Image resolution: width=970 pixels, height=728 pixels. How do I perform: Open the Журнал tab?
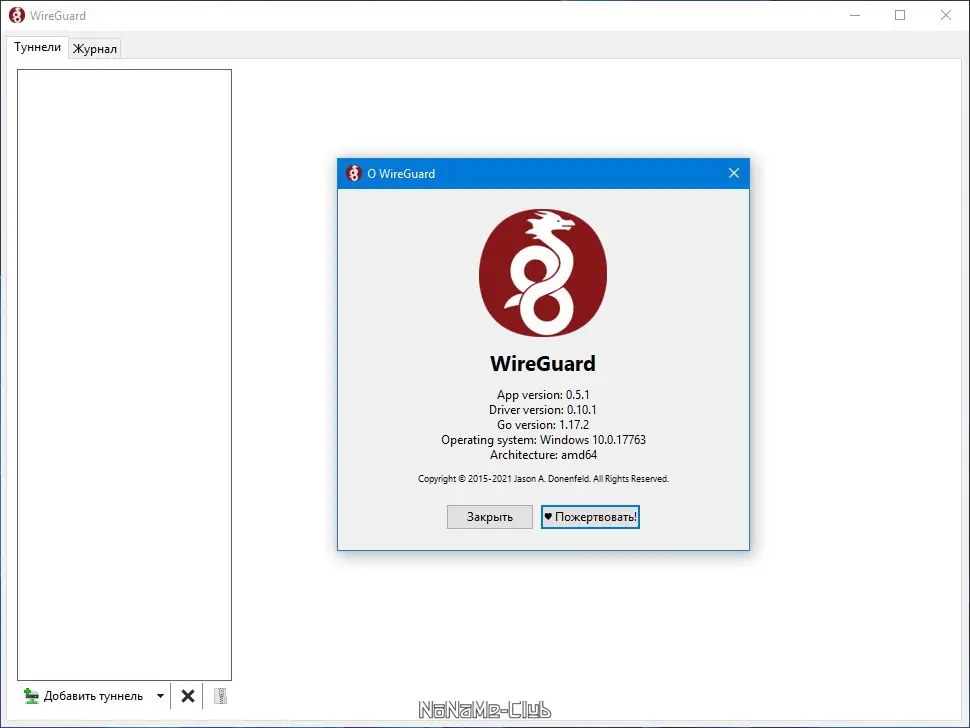(95, 49)
